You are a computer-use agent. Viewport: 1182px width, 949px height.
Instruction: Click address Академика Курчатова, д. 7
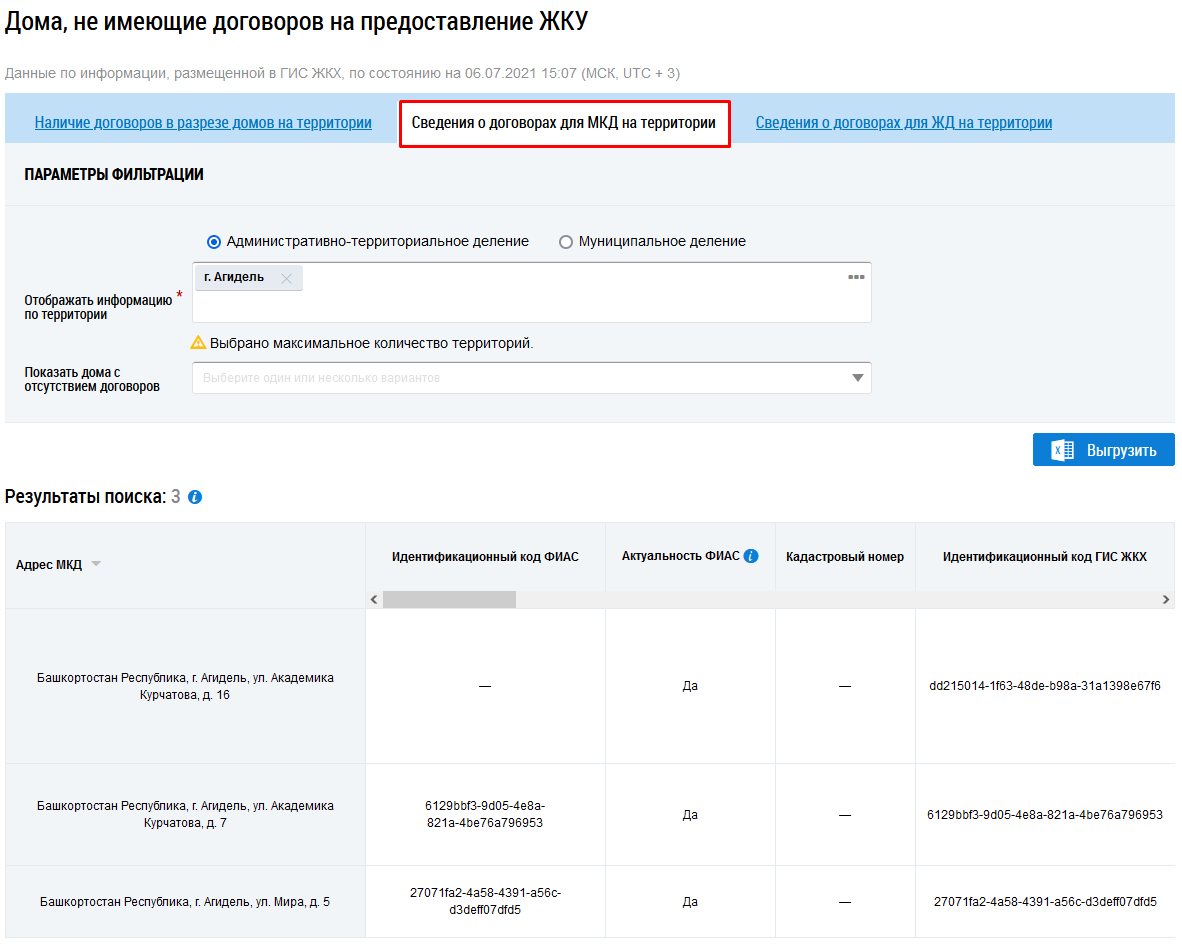click(x=185, y=814)
